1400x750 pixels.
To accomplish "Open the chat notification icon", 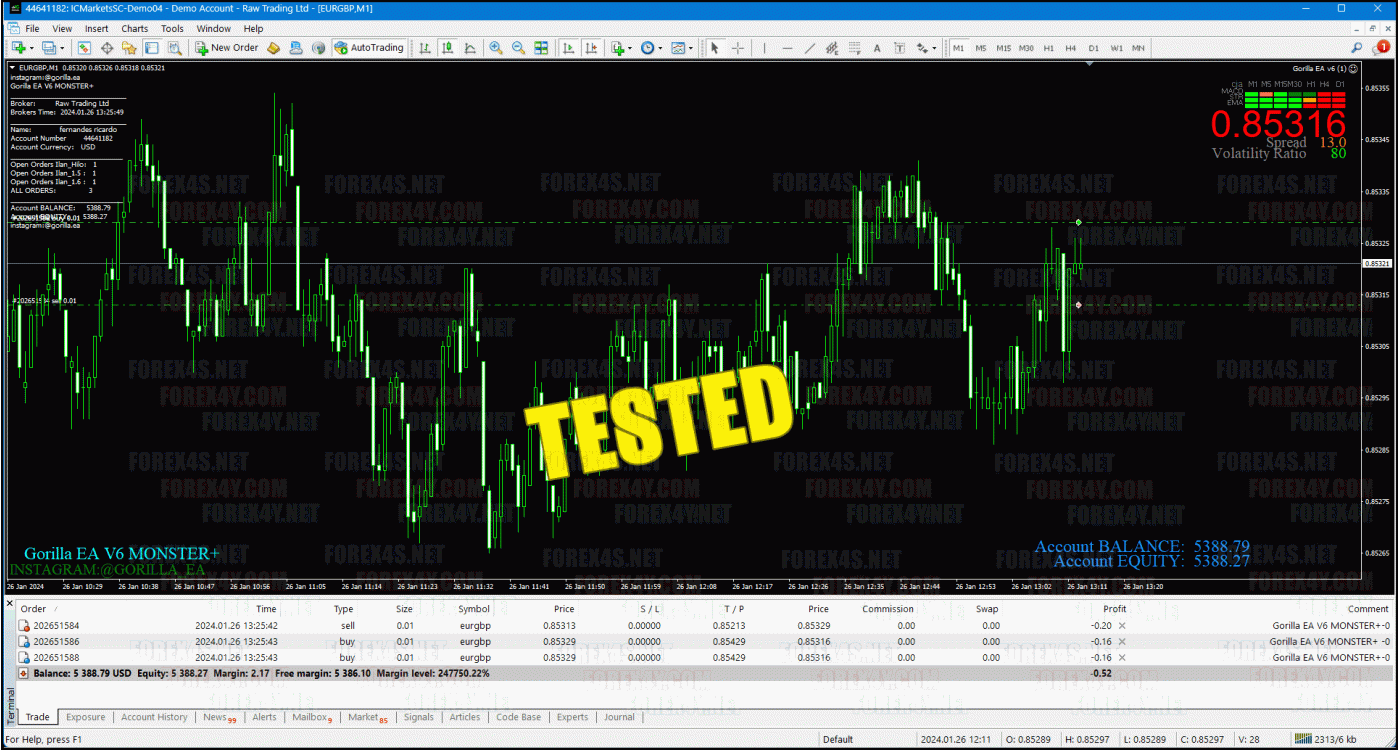I will click(1381, 47).
